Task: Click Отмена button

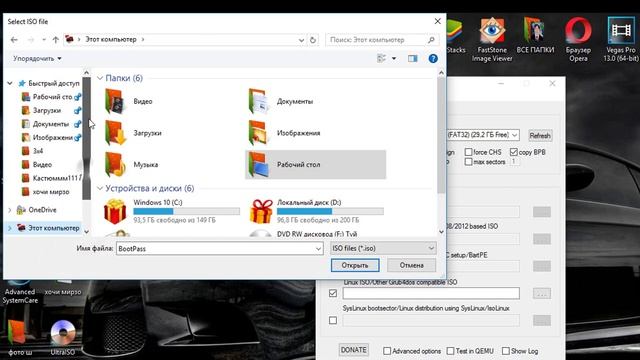Action: coord(411,265)
